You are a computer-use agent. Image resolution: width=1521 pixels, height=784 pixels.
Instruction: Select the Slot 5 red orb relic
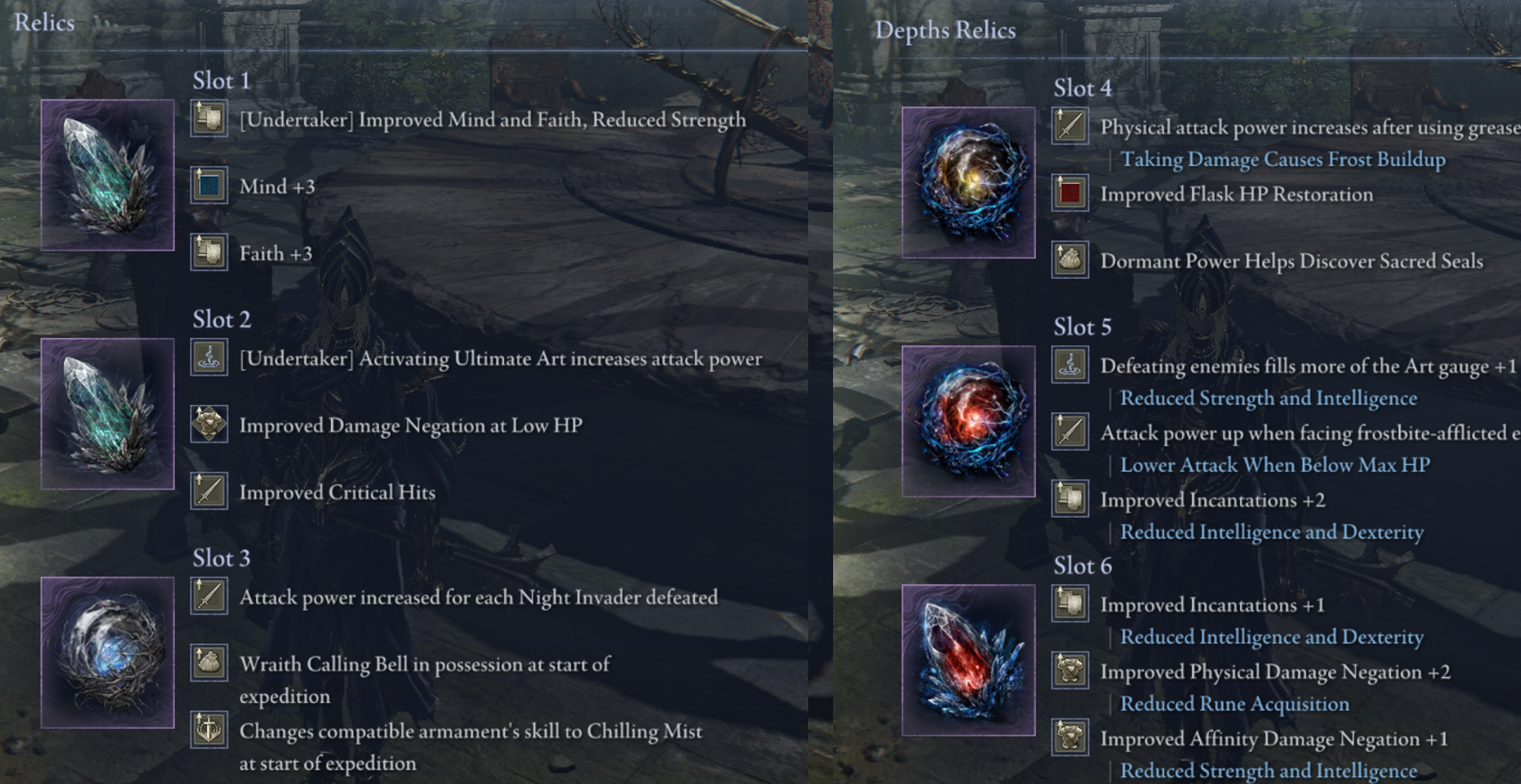pyautogui.click(x=968, y=421)
